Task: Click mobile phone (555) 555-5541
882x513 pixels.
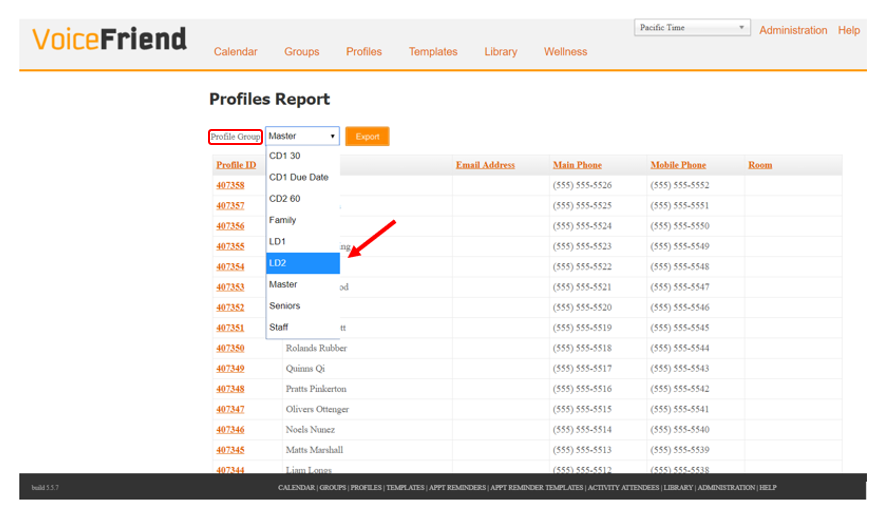Action: tap(680, 409)
